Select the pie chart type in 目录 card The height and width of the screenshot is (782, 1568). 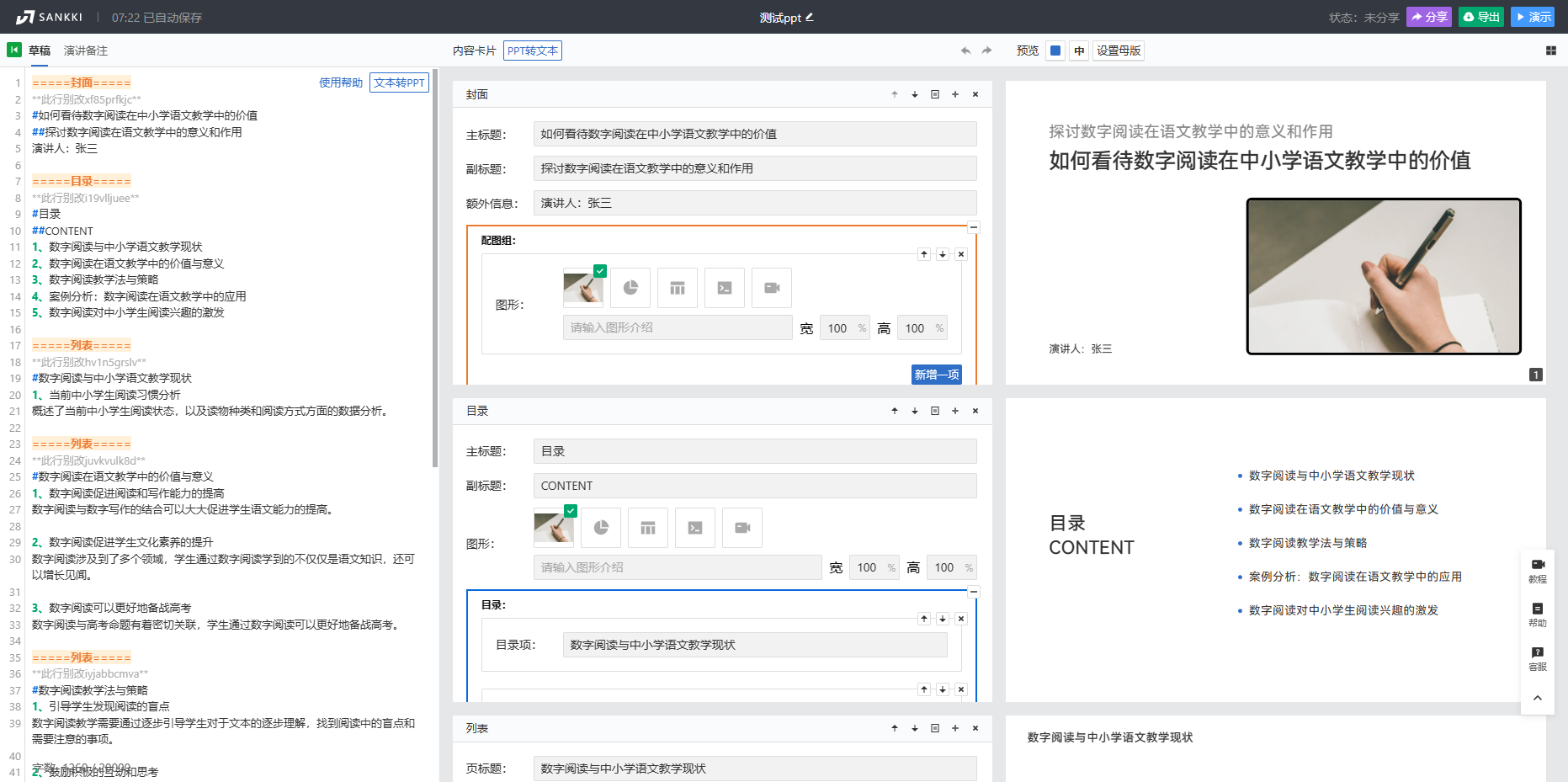(x=601, y=528)
